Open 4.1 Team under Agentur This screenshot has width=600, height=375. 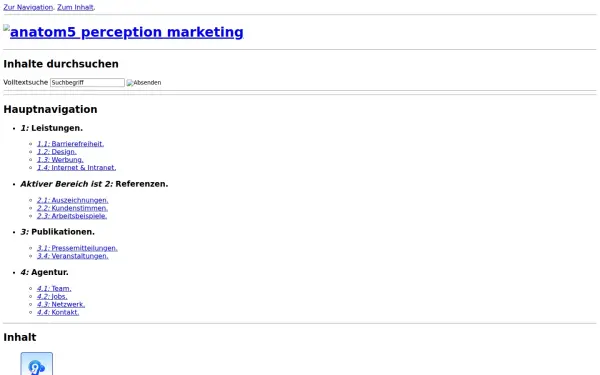(54, 289)
